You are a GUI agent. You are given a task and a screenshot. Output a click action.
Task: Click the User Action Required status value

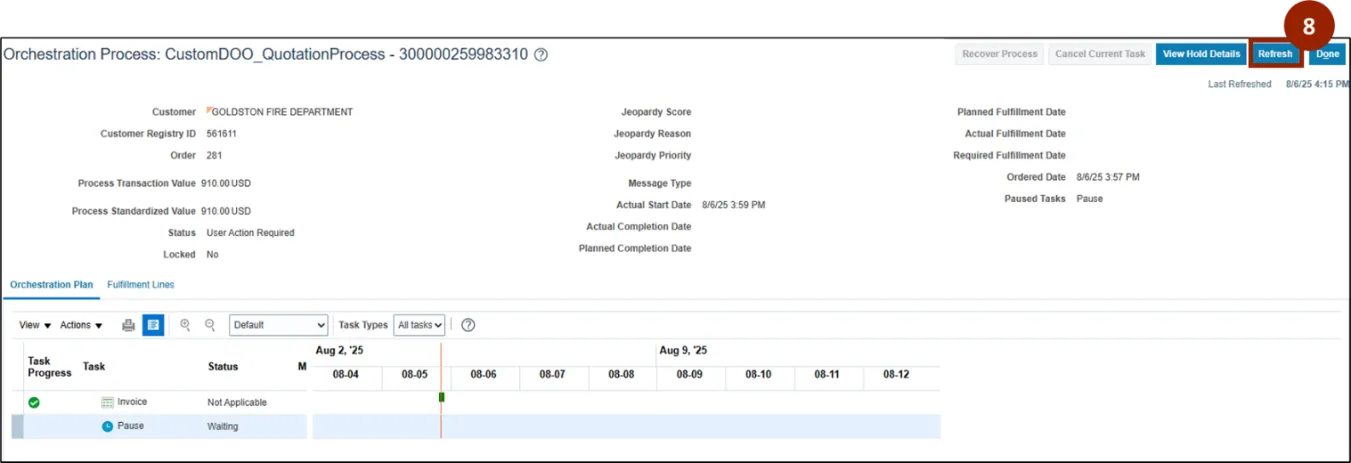250,232
